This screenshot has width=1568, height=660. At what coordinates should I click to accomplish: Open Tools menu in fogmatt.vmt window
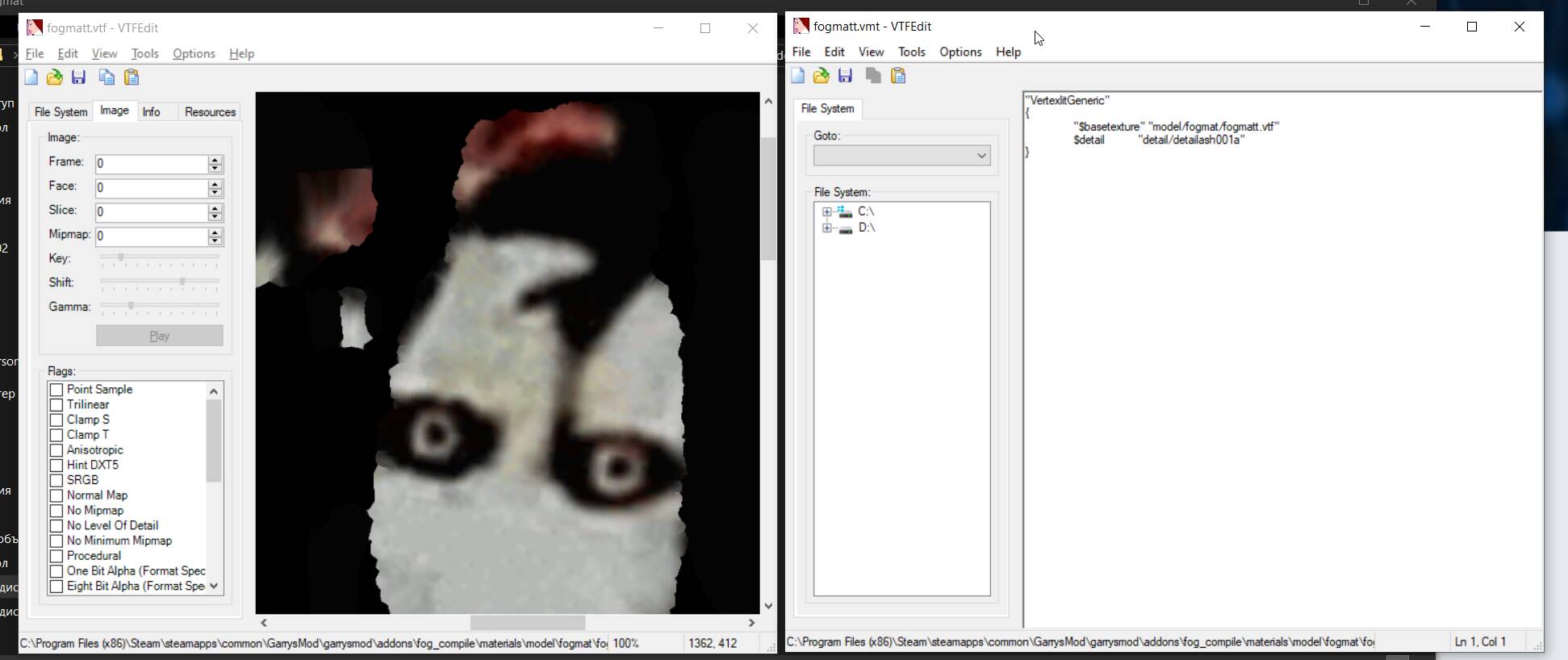(911, 52)
